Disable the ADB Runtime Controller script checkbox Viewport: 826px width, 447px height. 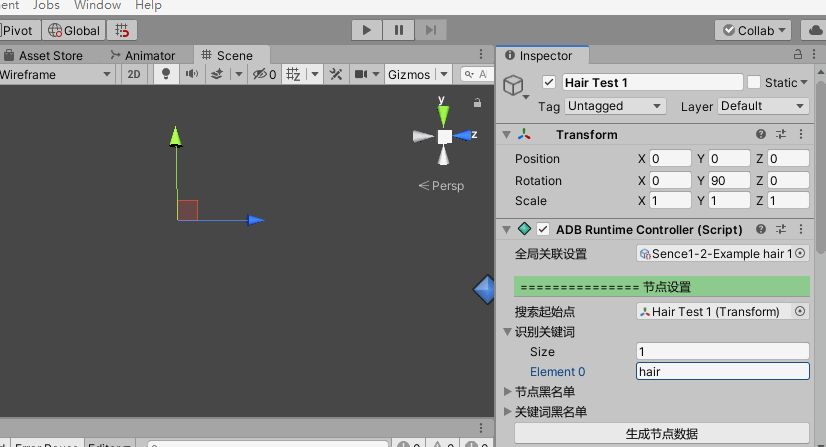(543, 229)
